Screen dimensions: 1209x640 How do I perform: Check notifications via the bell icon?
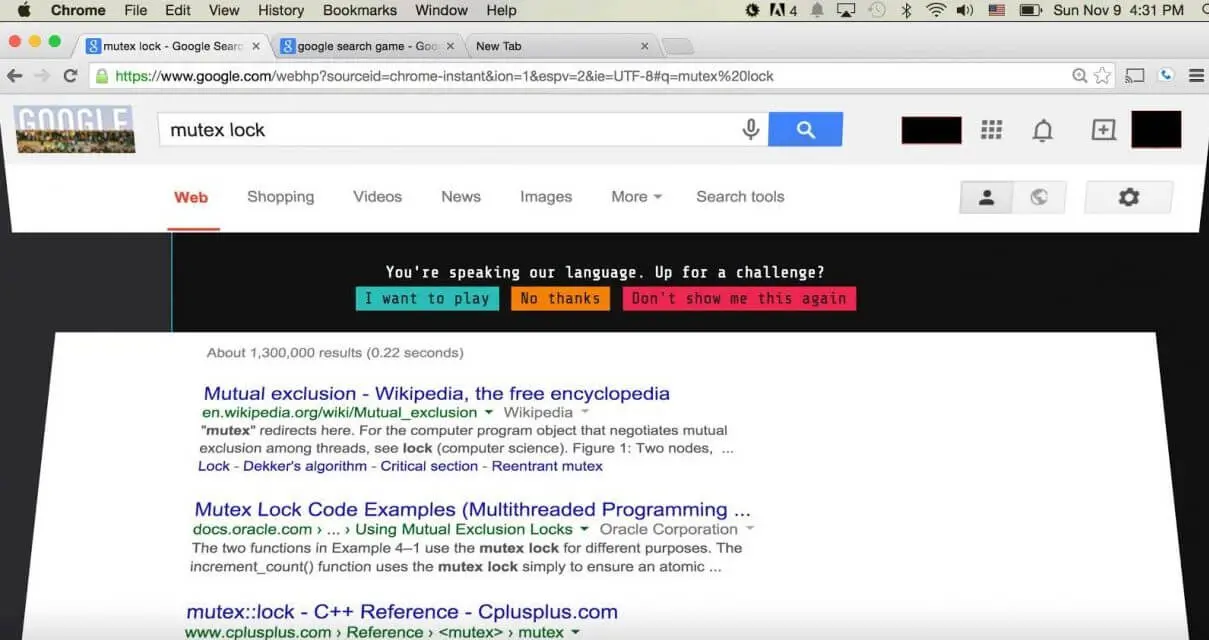pyautogui.click(x=1043, y=130)
